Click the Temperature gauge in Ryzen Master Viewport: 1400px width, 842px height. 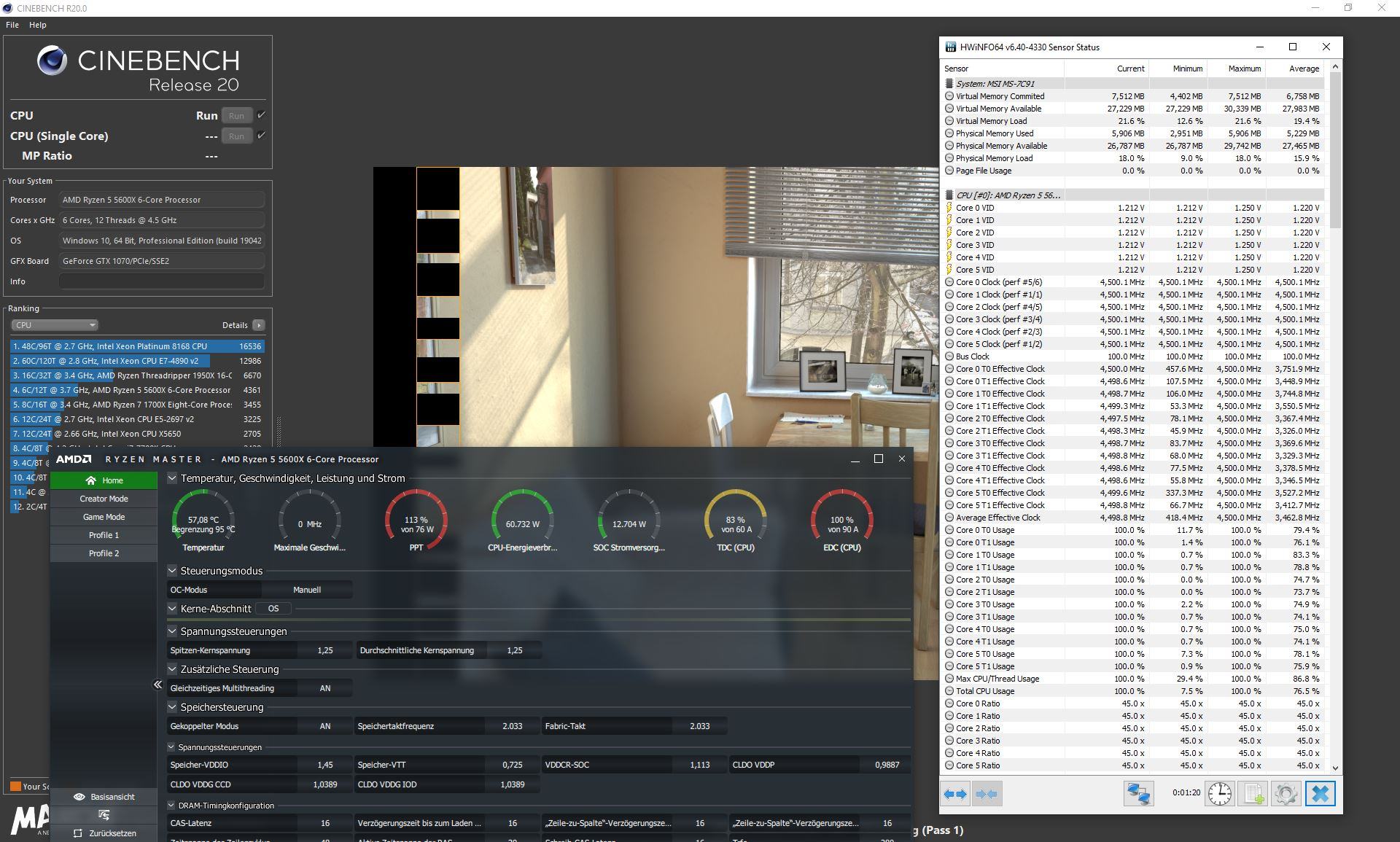(x=203, y=521)
